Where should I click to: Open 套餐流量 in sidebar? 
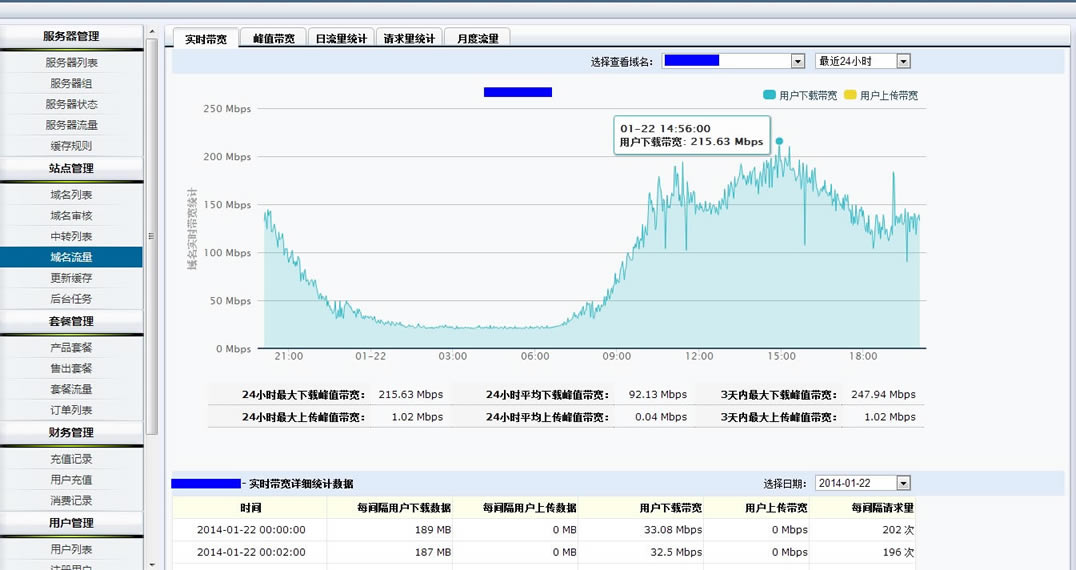[x=71, y=389]
